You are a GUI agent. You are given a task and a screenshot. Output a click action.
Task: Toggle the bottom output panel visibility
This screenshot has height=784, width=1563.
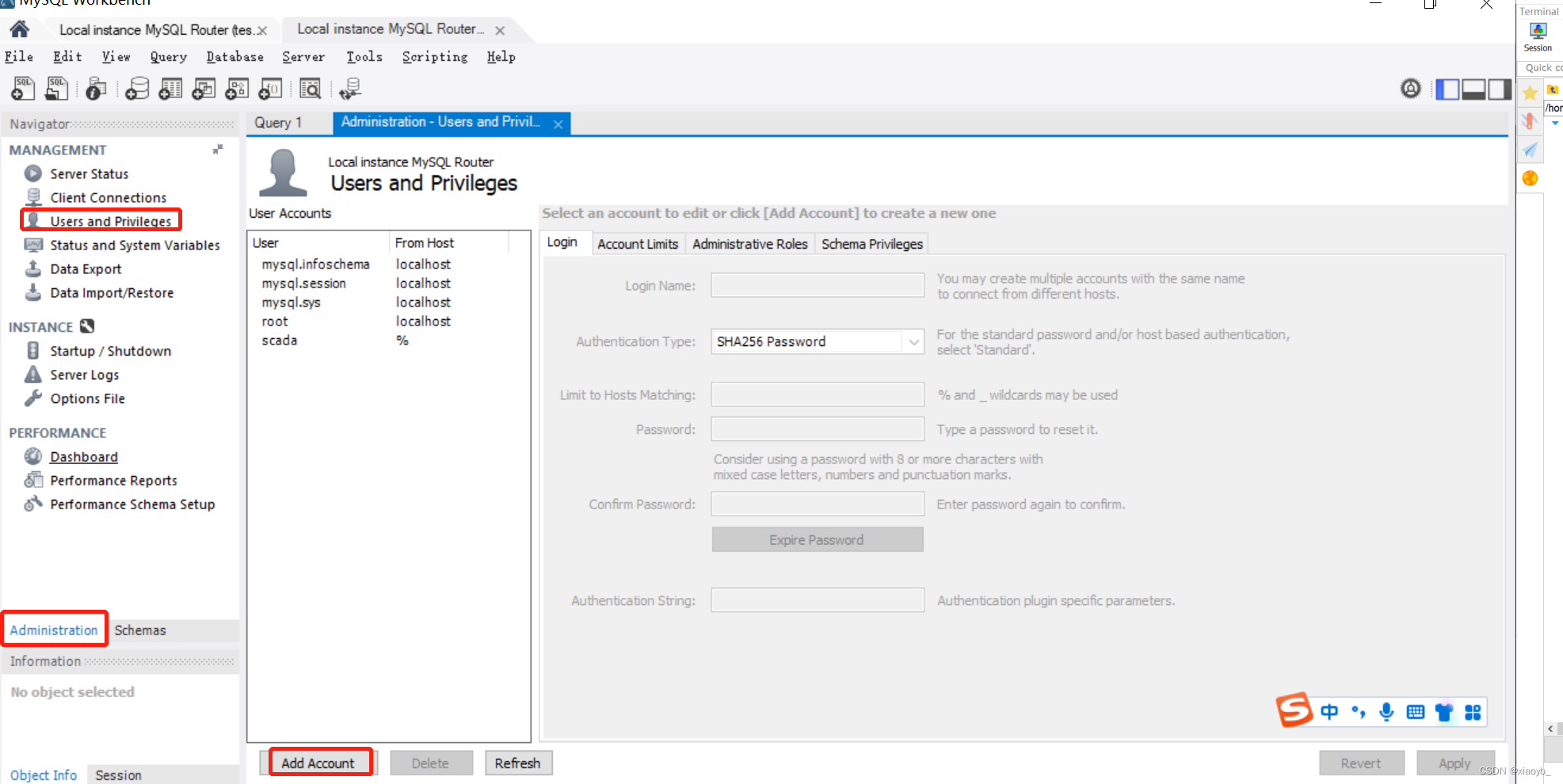[1473, 89]
